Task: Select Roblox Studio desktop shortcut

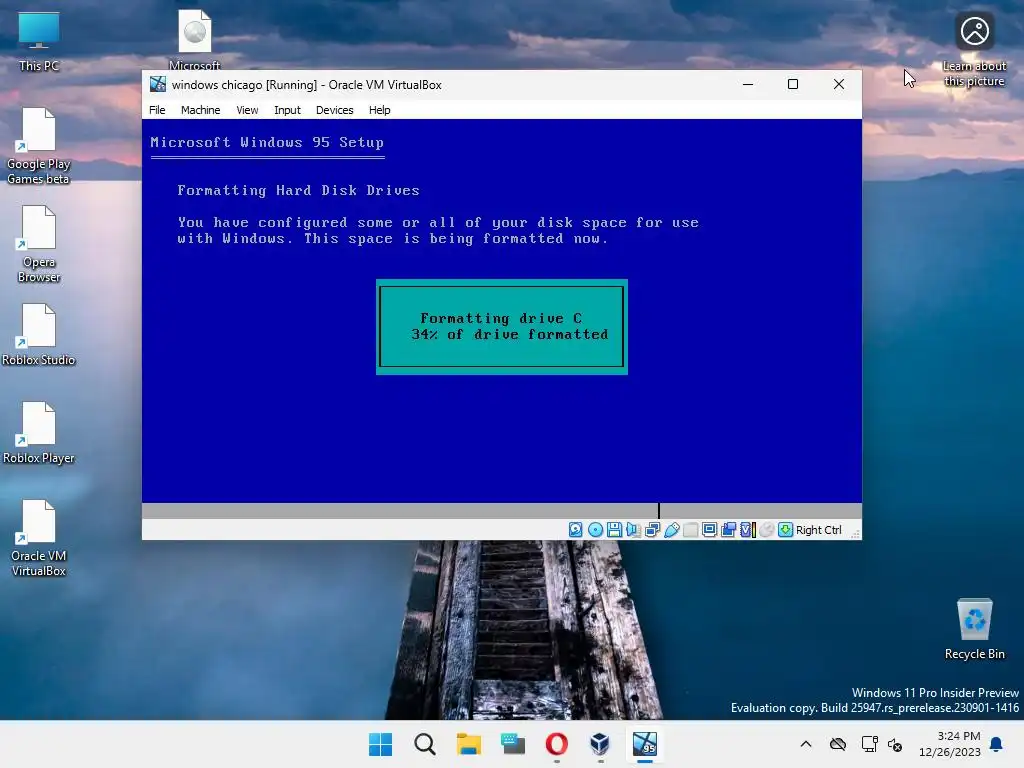Action: (x=39, y=334)
